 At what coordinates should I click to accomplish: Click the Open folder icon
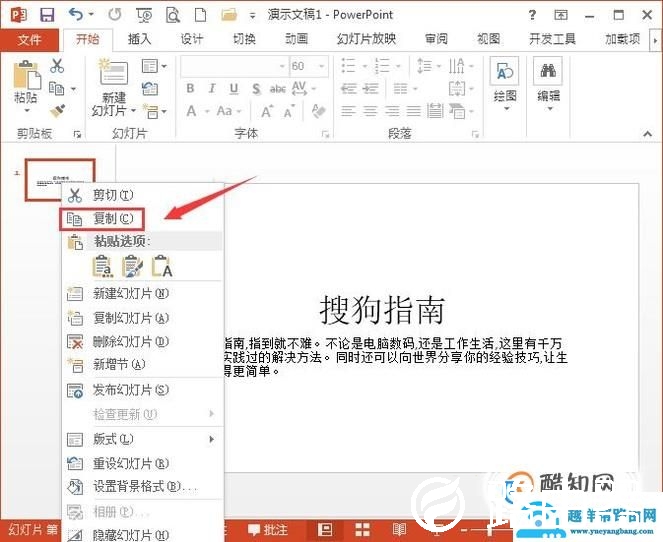pyautogui.click(x=229, y=15)
